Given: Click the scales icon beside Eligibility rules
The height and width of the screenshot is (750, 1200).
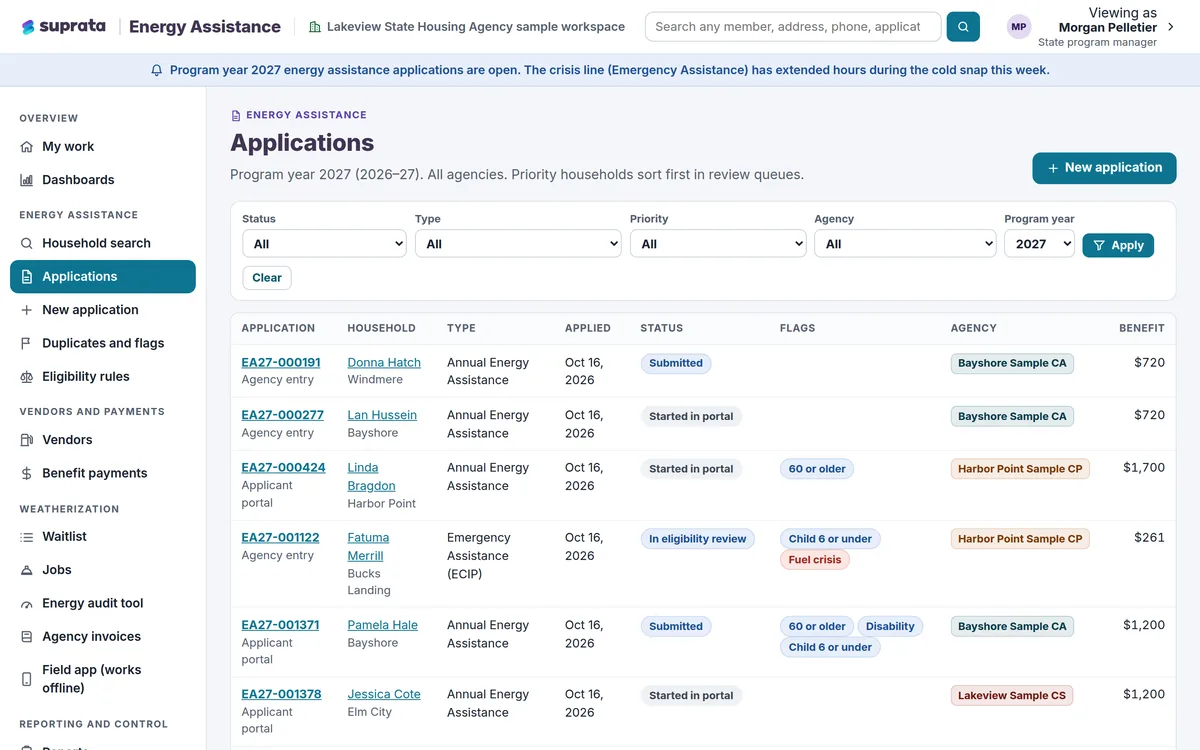Looking at the screenshot, I should click(27, 377).
